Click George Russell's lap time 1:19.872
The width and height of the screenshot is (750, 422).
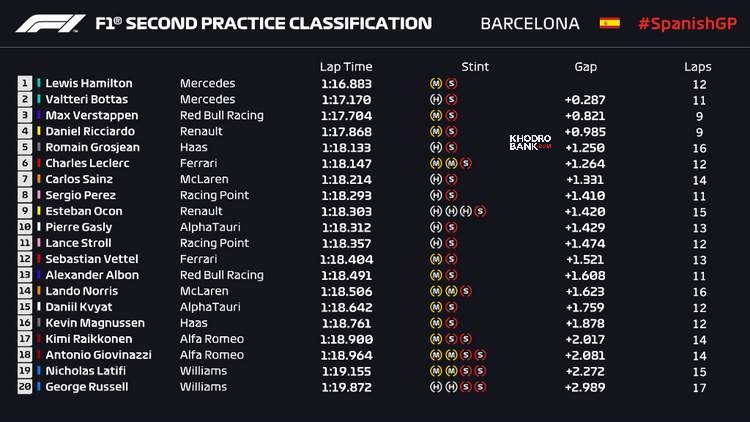(x=345, y=387)
